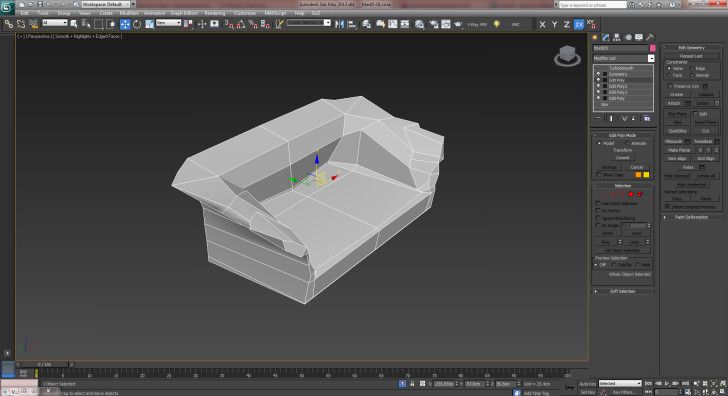Open the Group menu
This screenshot has width=728, height=396.
point(64,13)
